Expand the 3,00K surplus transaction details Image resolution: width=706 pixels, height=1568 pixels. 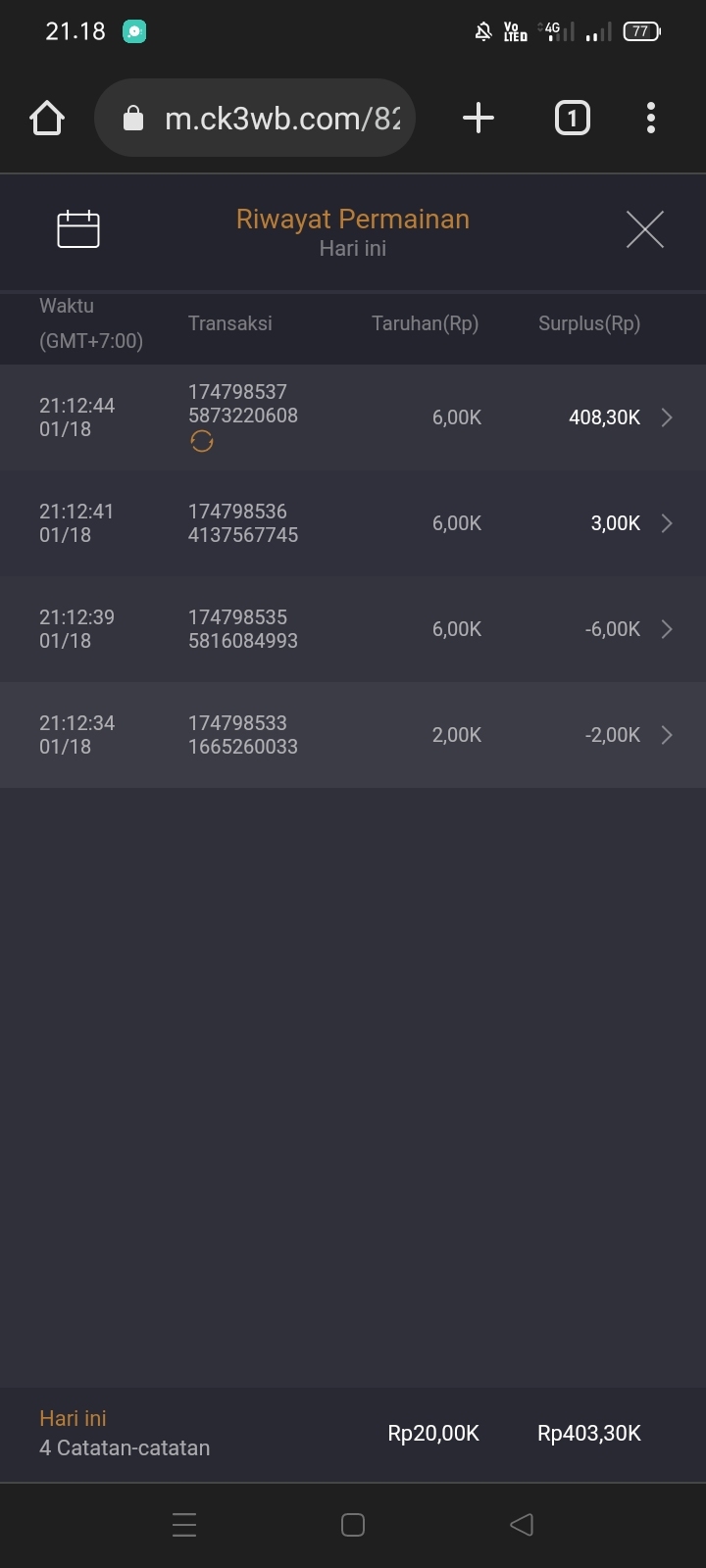[667, 523]
